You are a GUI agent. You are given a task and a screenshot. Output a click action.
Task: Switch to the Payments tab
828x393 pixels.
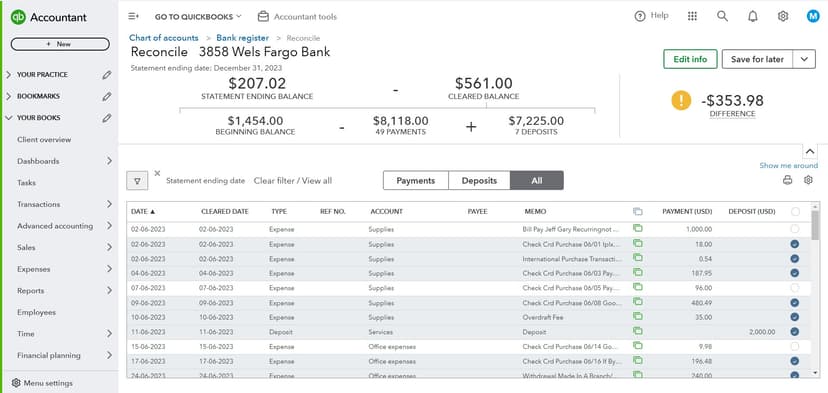click(416, 181)
